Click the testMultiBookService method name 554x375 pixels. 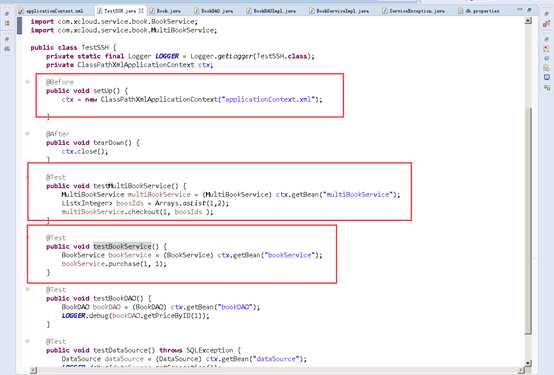click(136, 186)
